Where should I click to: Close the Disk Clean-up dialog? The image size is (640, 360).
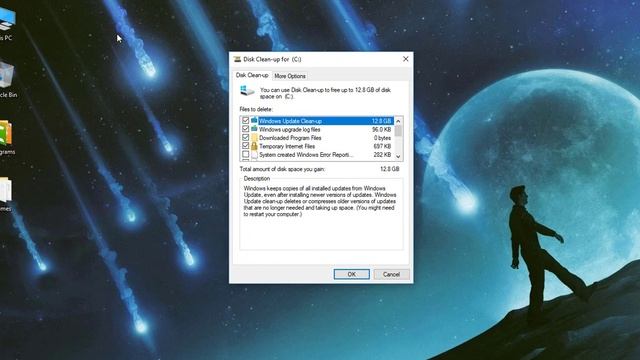coord(405,59)
